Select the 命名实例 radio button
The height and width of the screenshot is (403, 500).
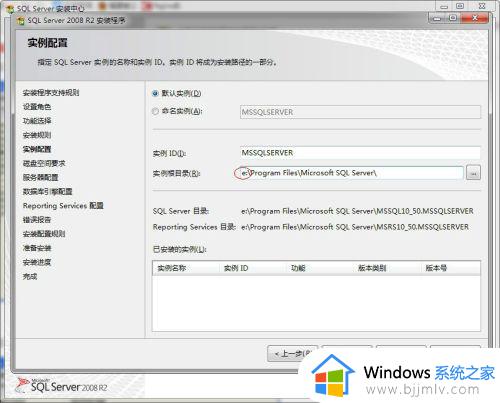tap(155, 111)
